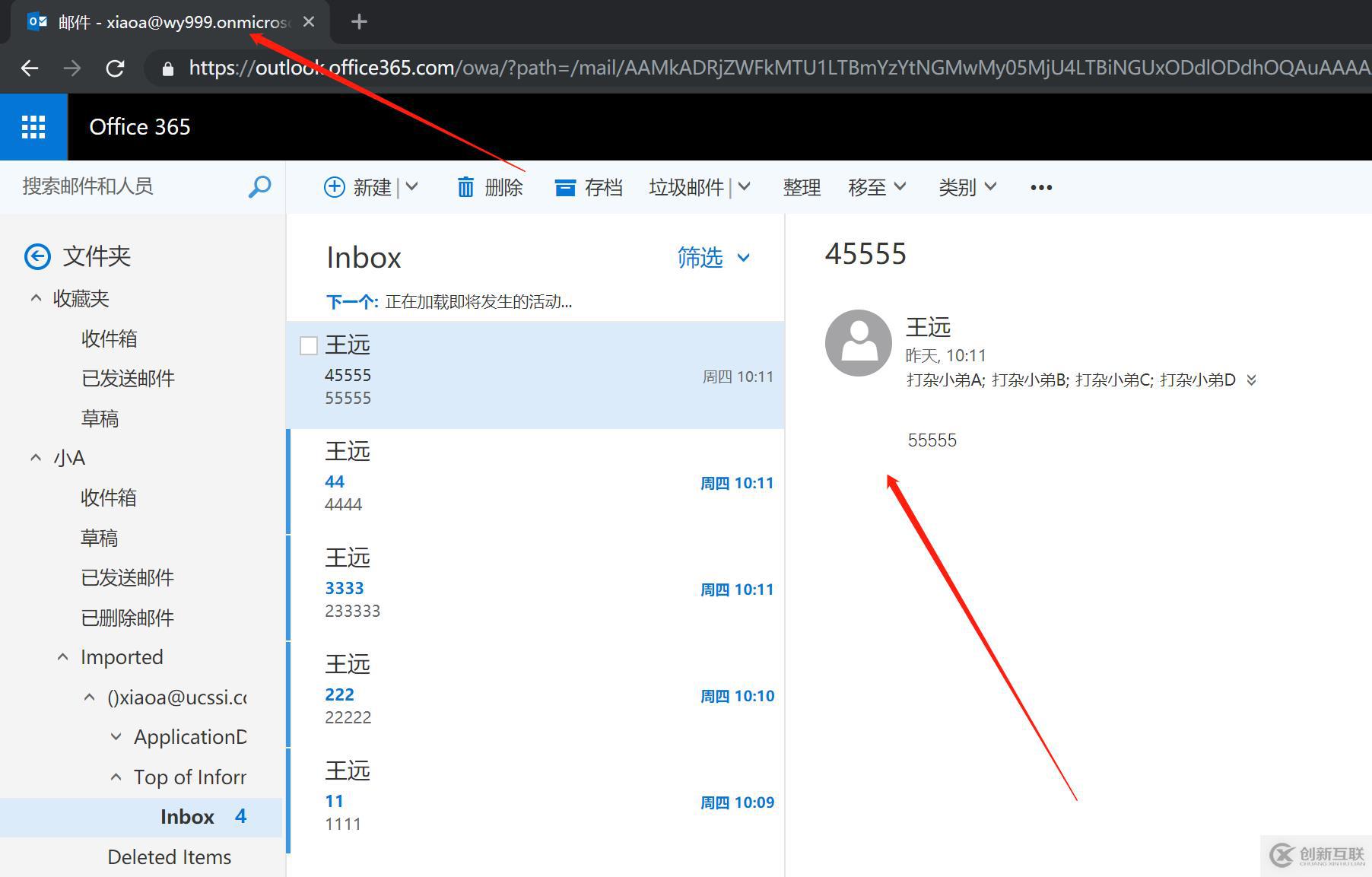
Task: Open the message with subject 222
Action: click(535, 694)
